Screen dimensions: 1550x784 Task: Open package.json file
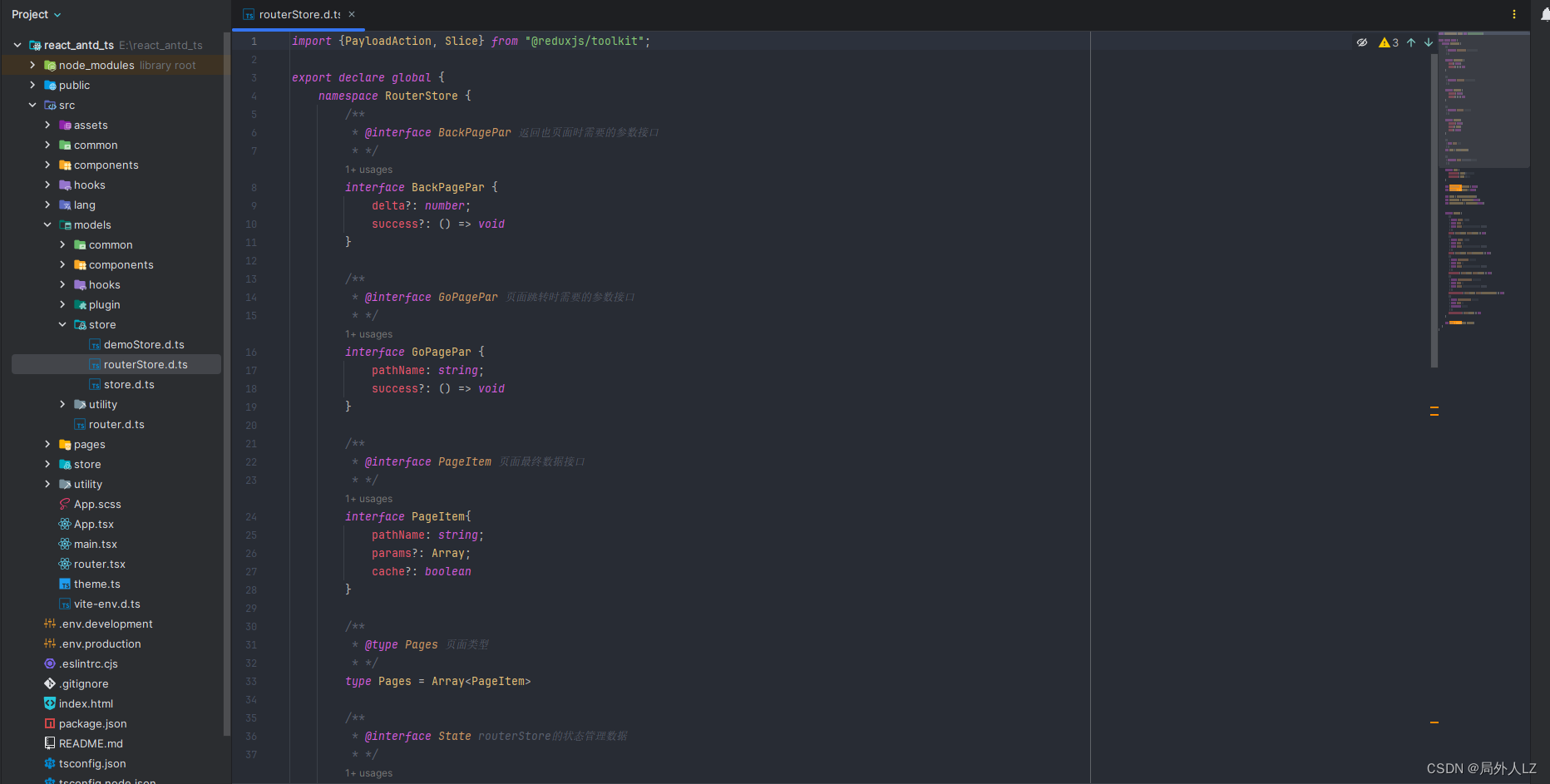pyautogui.click(x=92, y=723)
